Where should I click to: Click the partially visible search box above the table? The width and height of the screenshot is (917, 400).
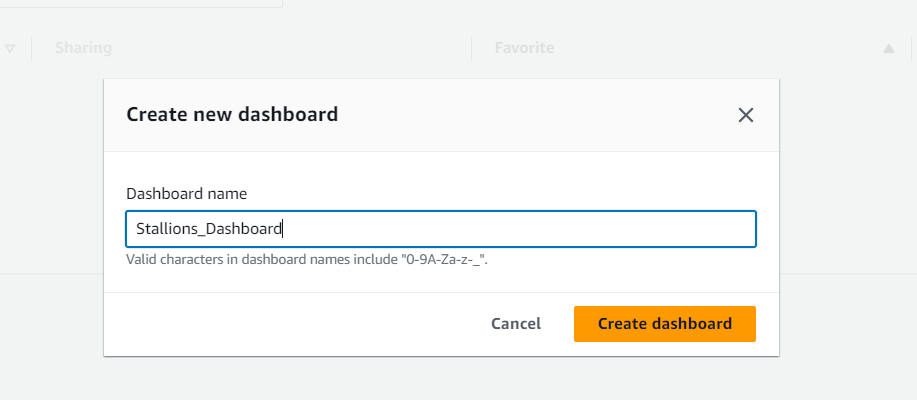pyautogui.click(x=141, y=4)
